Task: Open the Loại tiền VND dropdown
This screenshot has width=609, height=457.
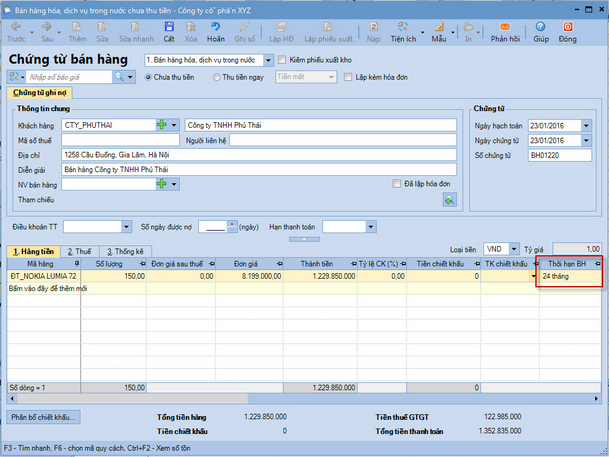Action: [x=514, y=249]
